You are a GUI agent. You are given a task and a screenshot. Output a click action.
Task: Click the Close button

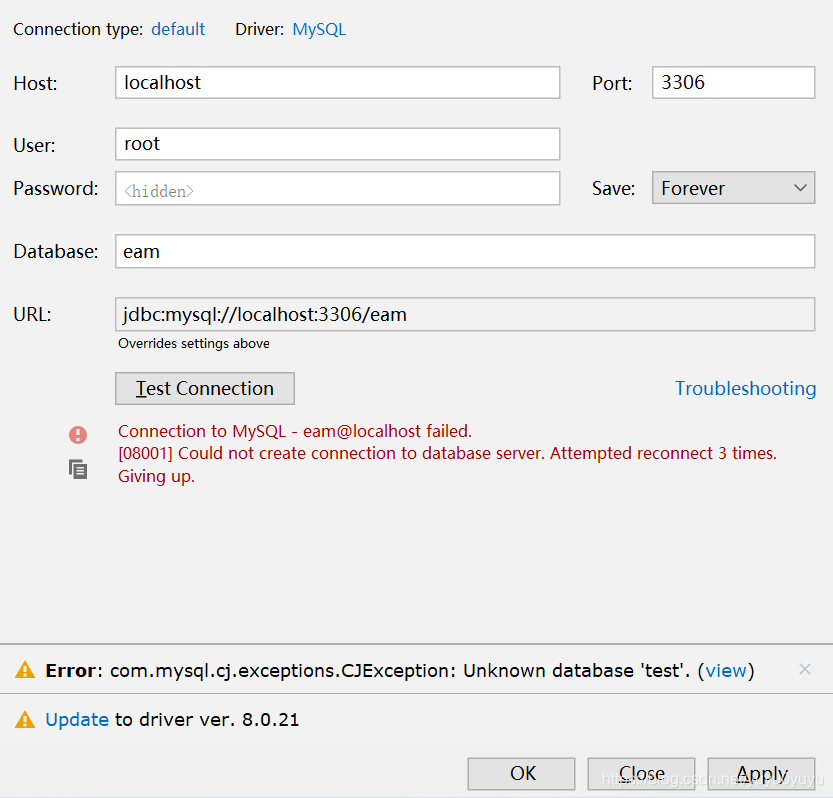pos(641,774)
